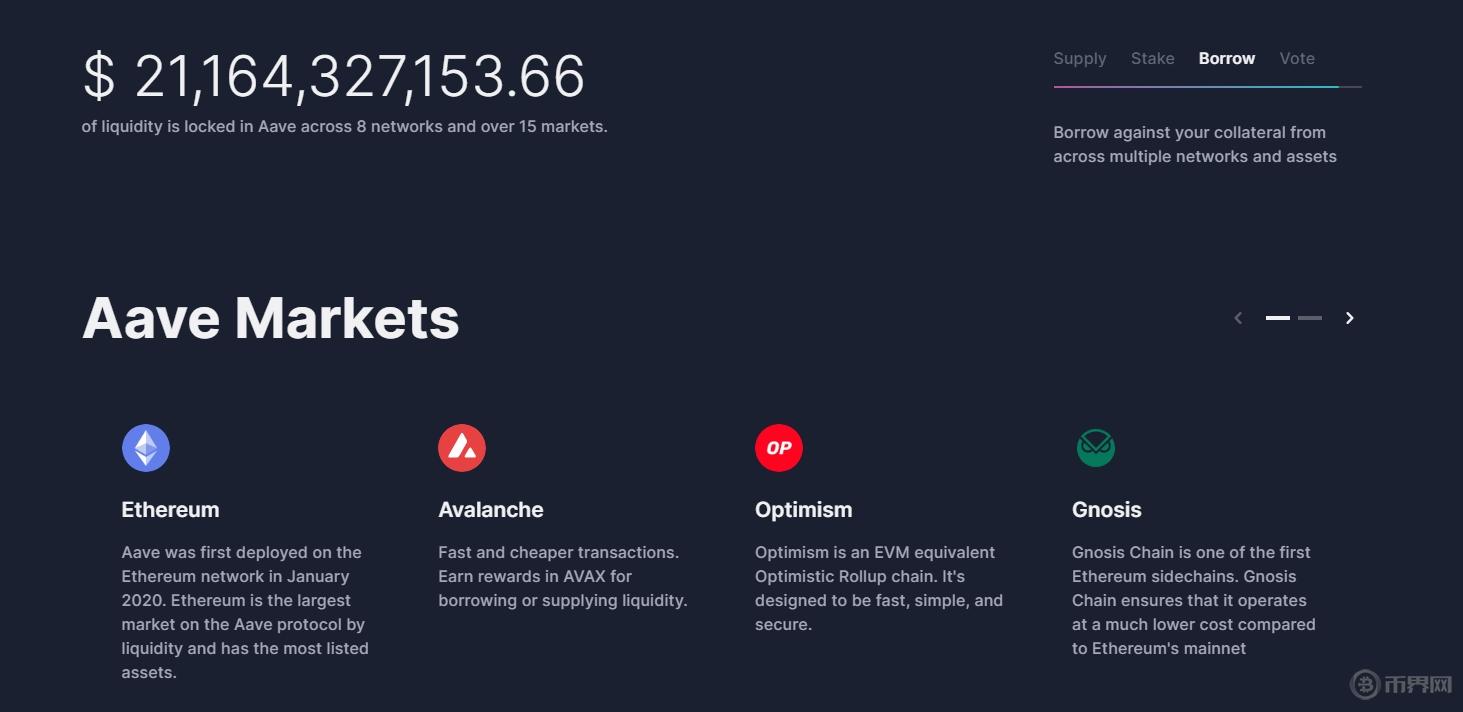Click the Ethereum market description text
The image size is (1463, 712).
click(245, 612)
